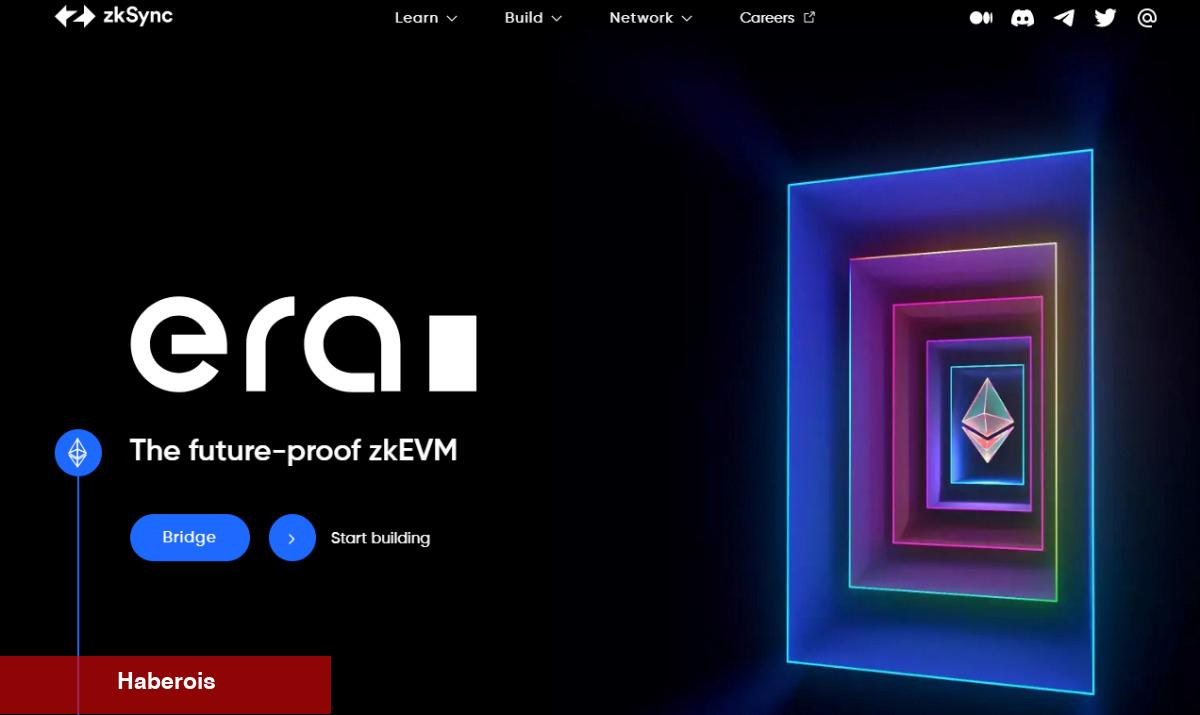This screenshot has width=1200, height=715.
Task: Expand the Learn dropdown menu
Action: coord(426,18)
